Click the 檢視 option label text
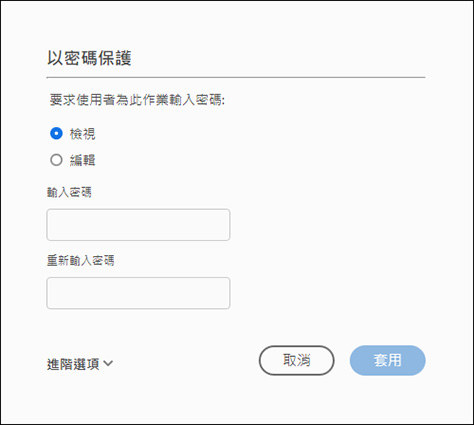Image resolution: width=474 pixels, height=425 pixels. click(83, 134)
